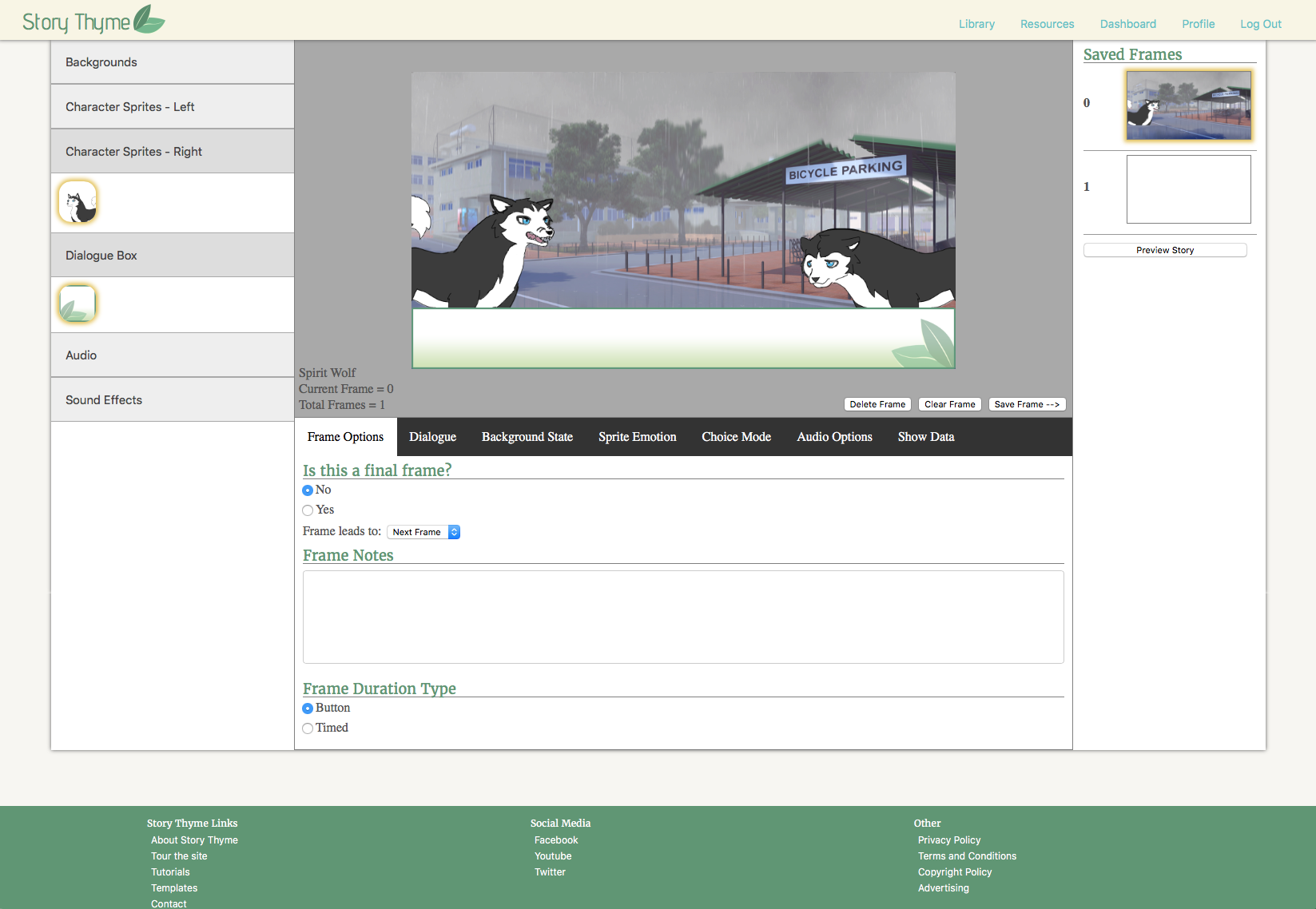The image size is (1316, 909).
Task: Click the Clear Frame button
Action: coord(950,404)
